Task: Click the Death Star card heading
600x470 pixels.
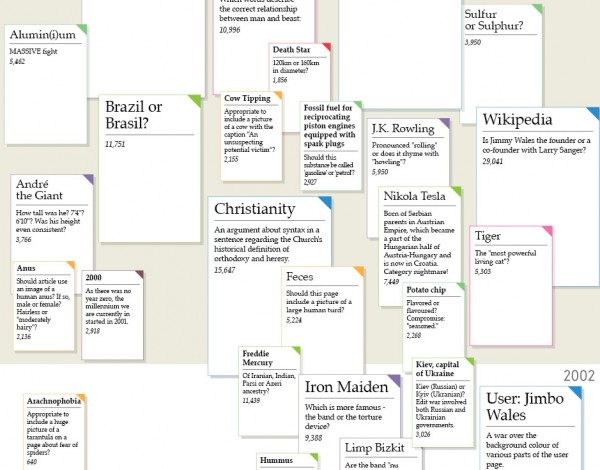Action: [292, 50]
